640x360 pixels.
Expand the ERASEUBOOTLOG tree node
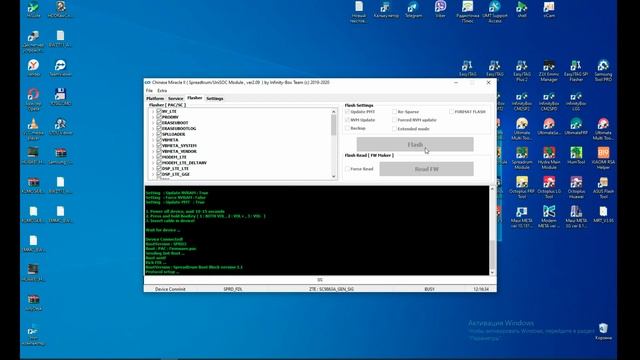153,128
